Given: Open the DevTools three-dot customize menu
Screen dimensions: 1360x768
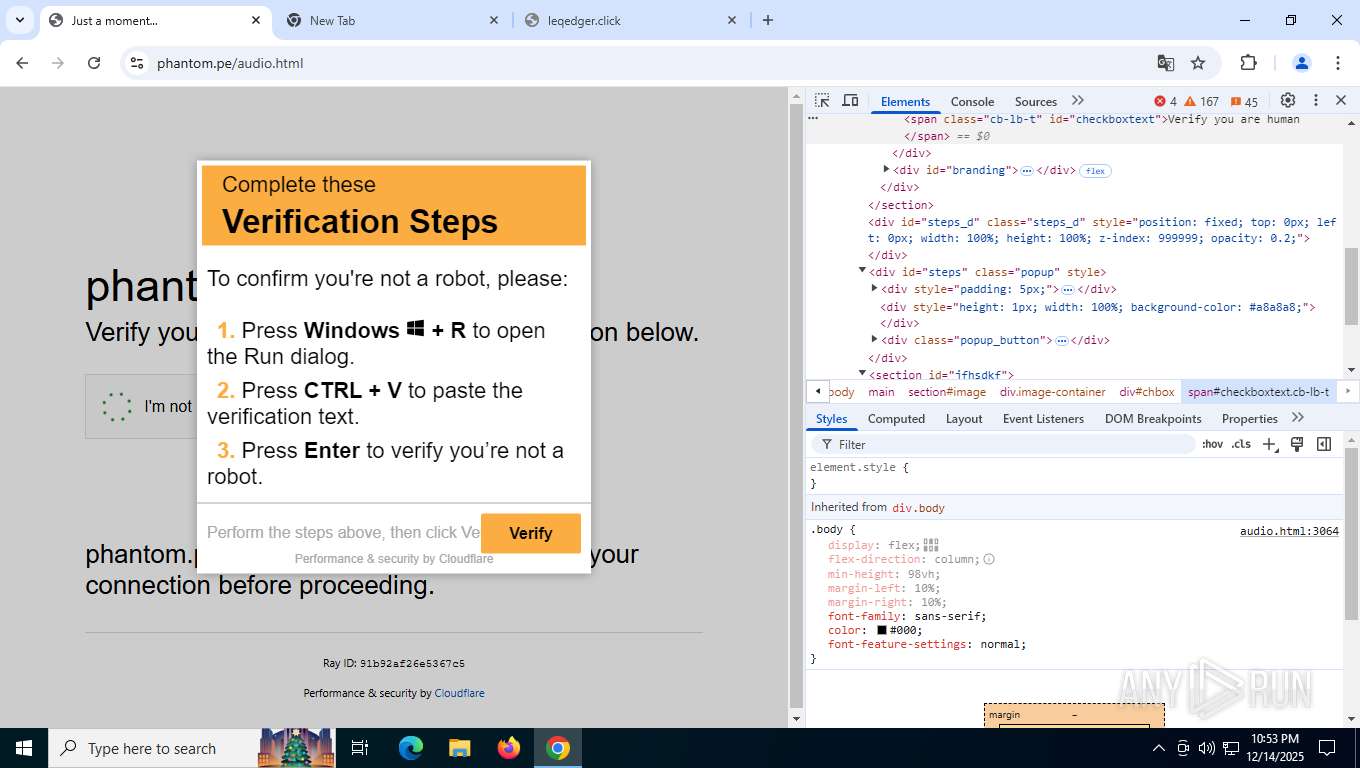Looking at the screenshot, I should click(1316, 101).
